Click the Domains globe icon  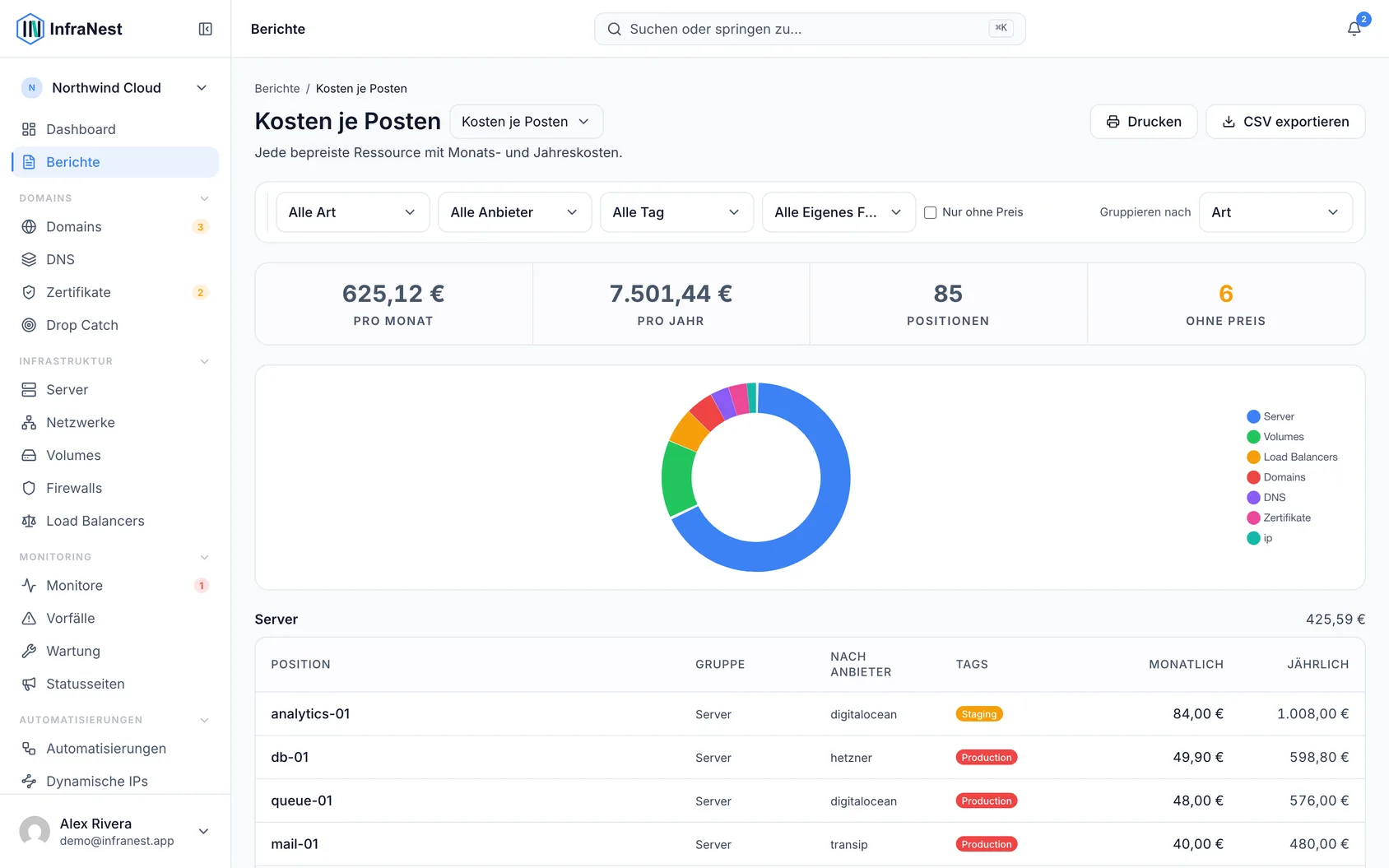29,226
